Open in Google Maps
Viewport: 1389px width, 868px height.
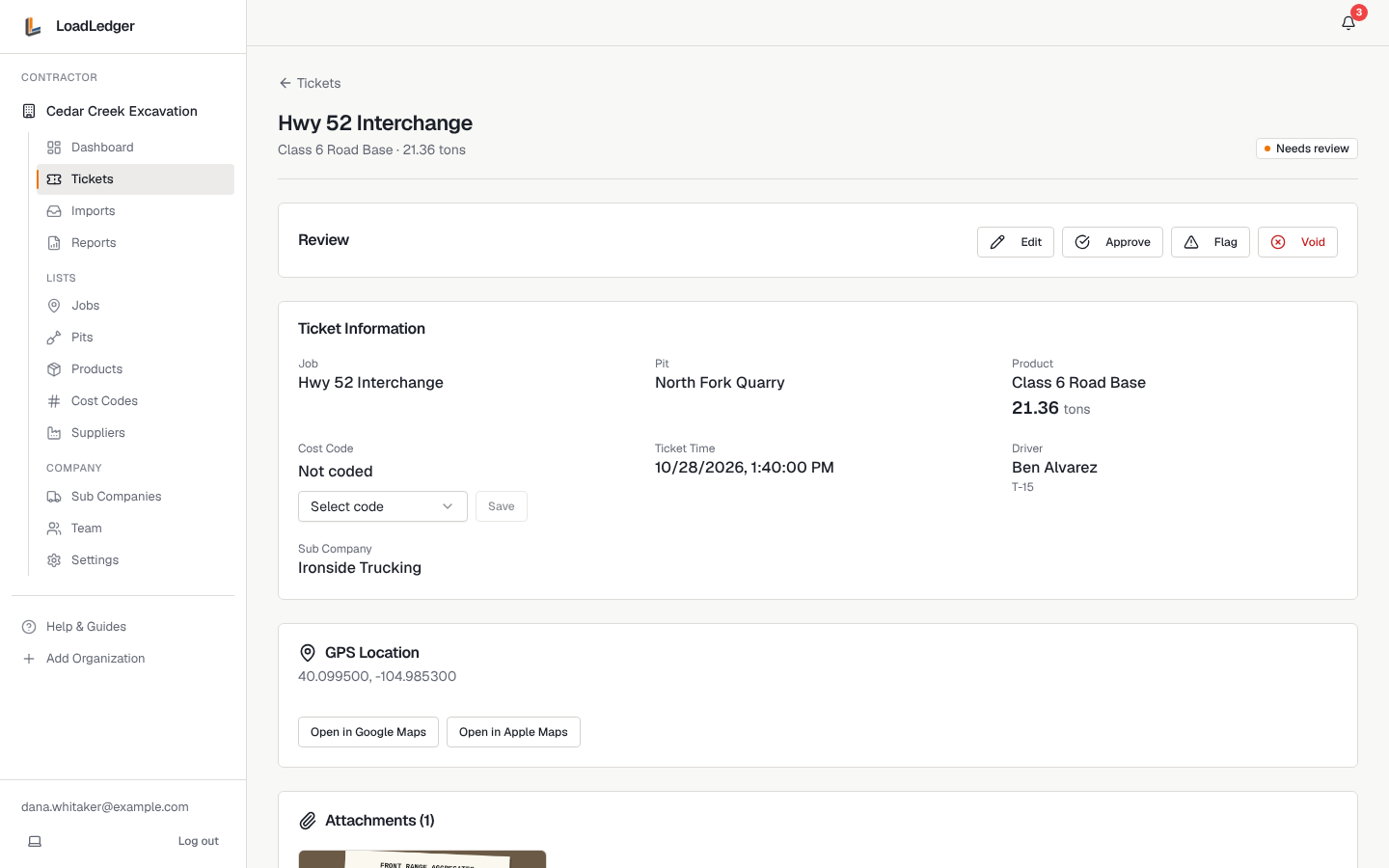[368, 732]
